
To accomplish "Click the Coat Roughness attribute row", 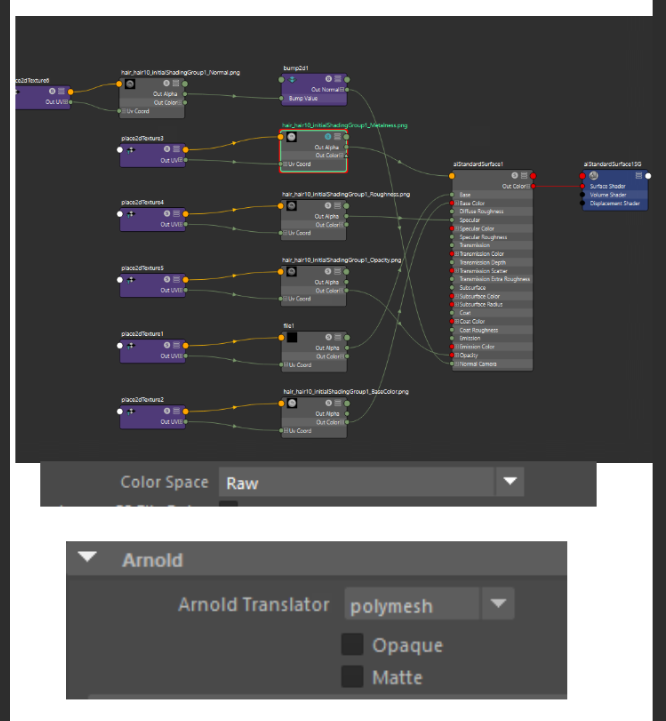I will pos(492,330).
